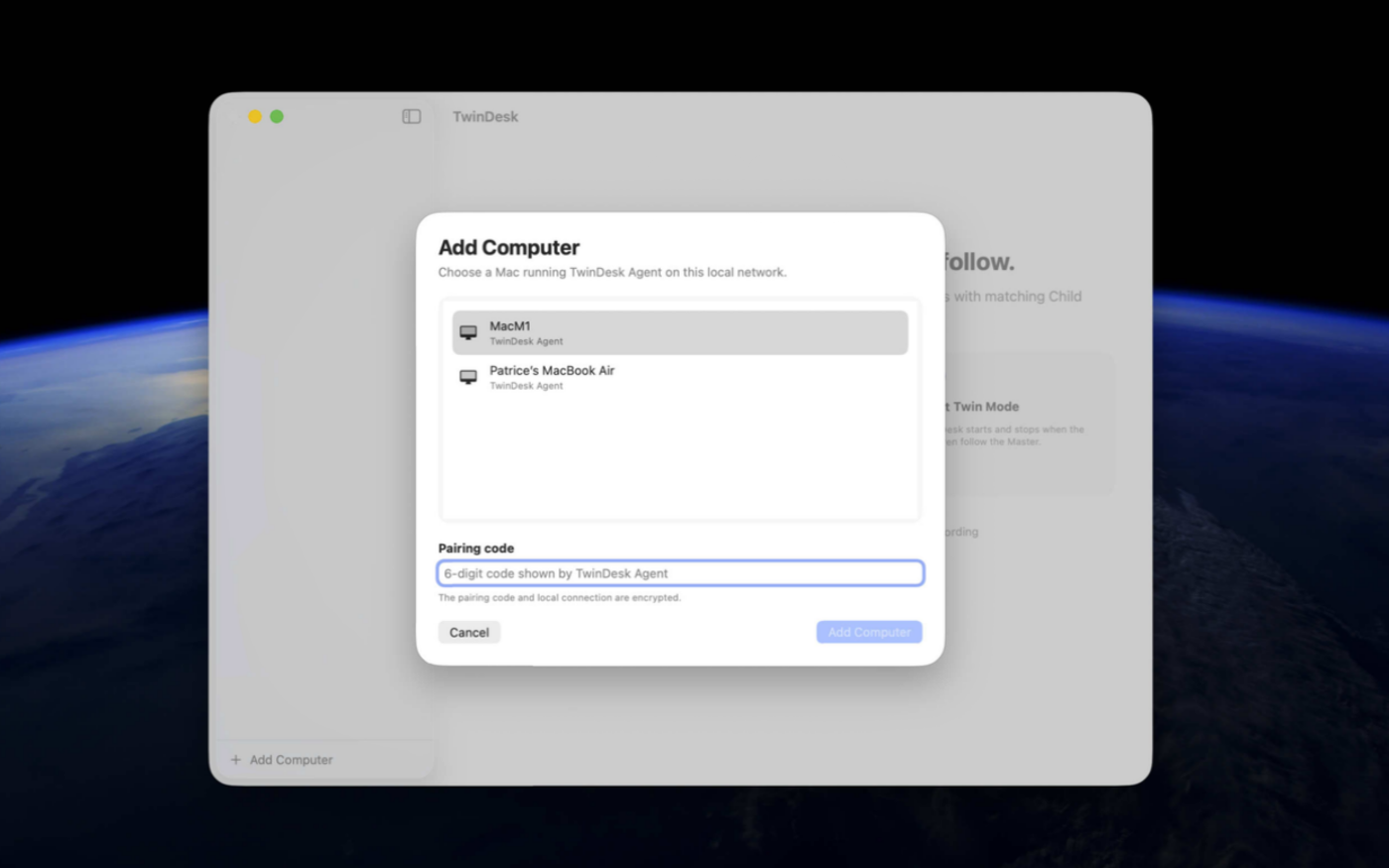
Task: Focus the Pairing code input field
Action: pyautogui.click(x=681, y=573)
